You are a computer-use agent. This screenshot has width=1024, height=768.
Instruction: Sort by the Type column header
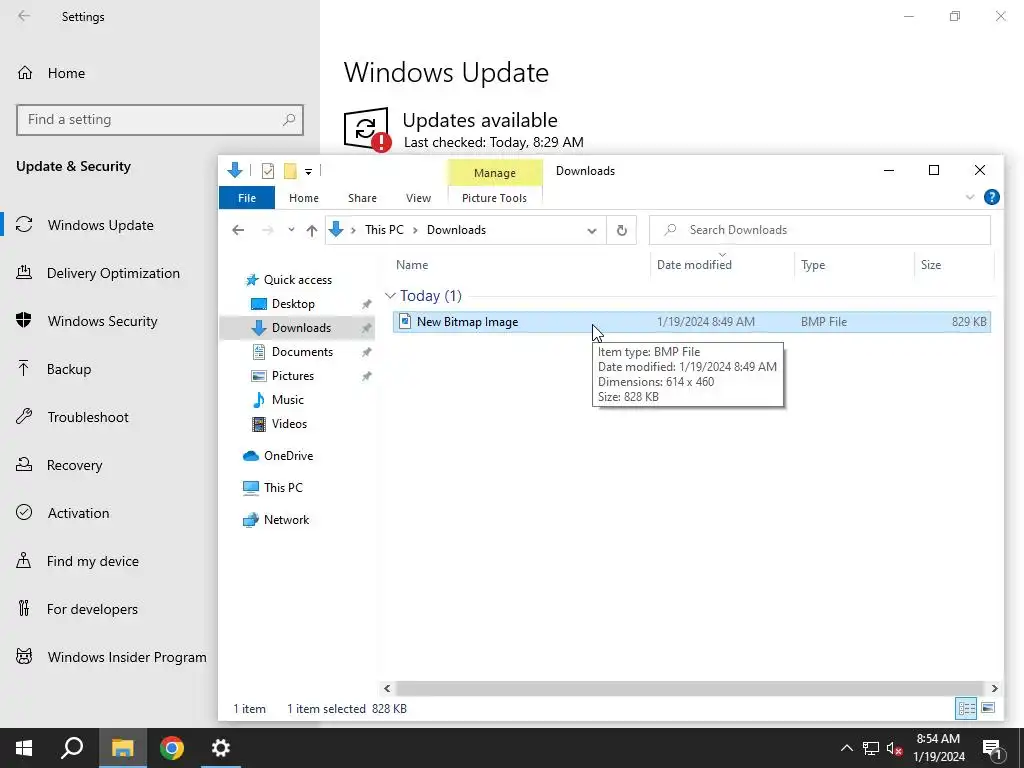pyautogui.click(x=813, y=264)
